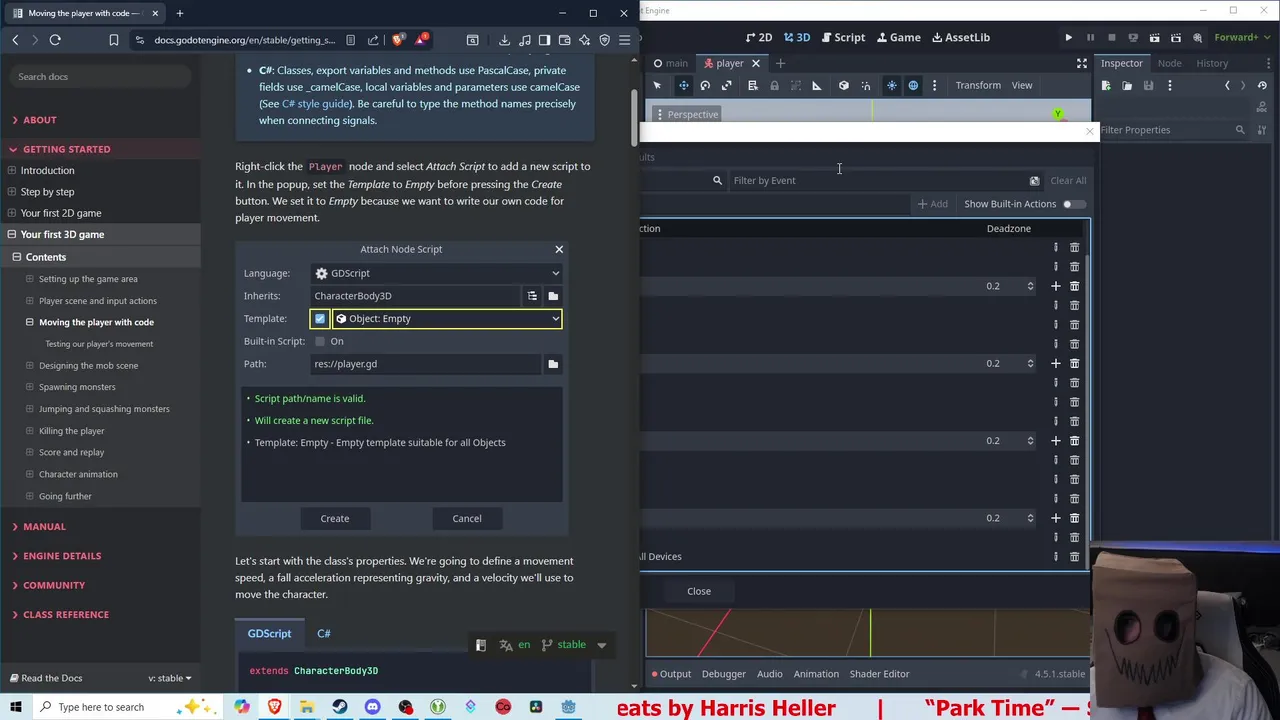Open the History dock tab

1212,63
